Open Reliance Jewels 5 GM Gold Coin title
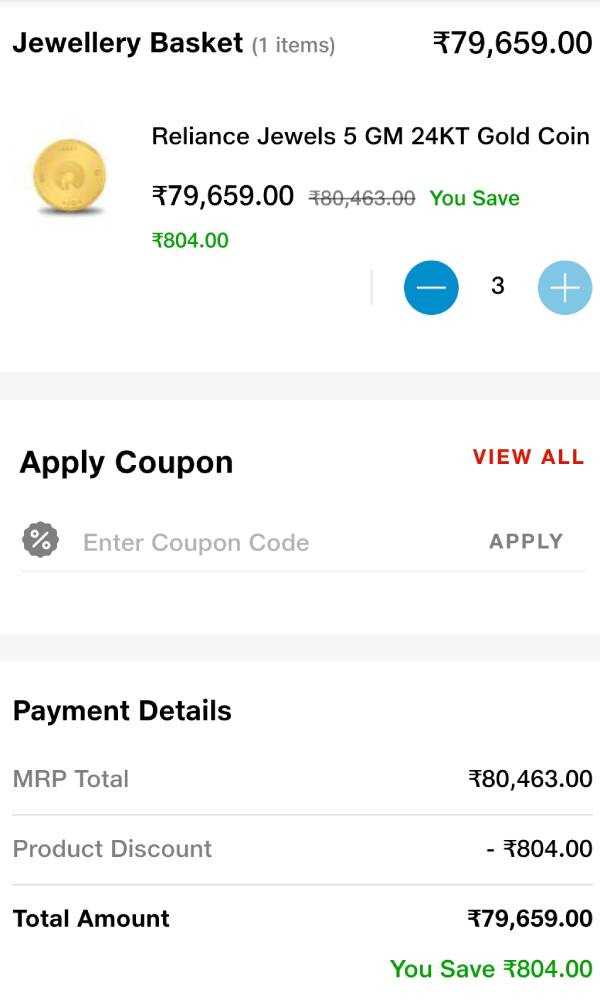The height and width of the screenshot is (1000, 600). click(370, 136)
